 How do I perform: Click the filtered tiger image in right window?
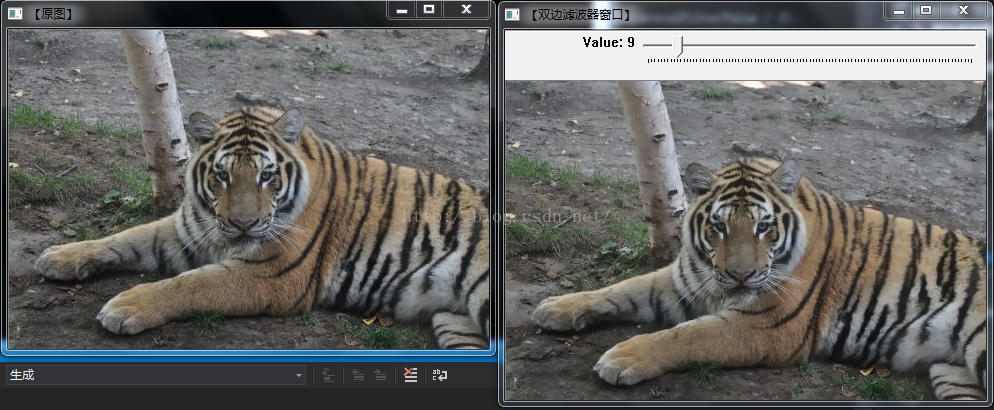pos(745,240)
